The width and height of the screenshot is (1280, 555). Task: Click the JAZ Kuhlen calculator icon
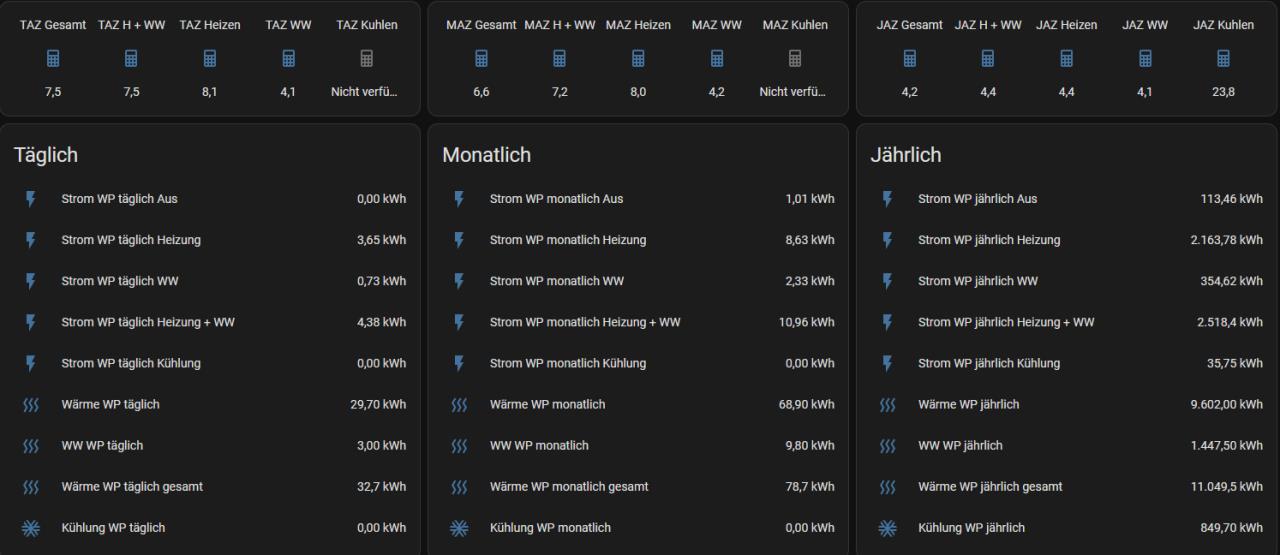1223,59
